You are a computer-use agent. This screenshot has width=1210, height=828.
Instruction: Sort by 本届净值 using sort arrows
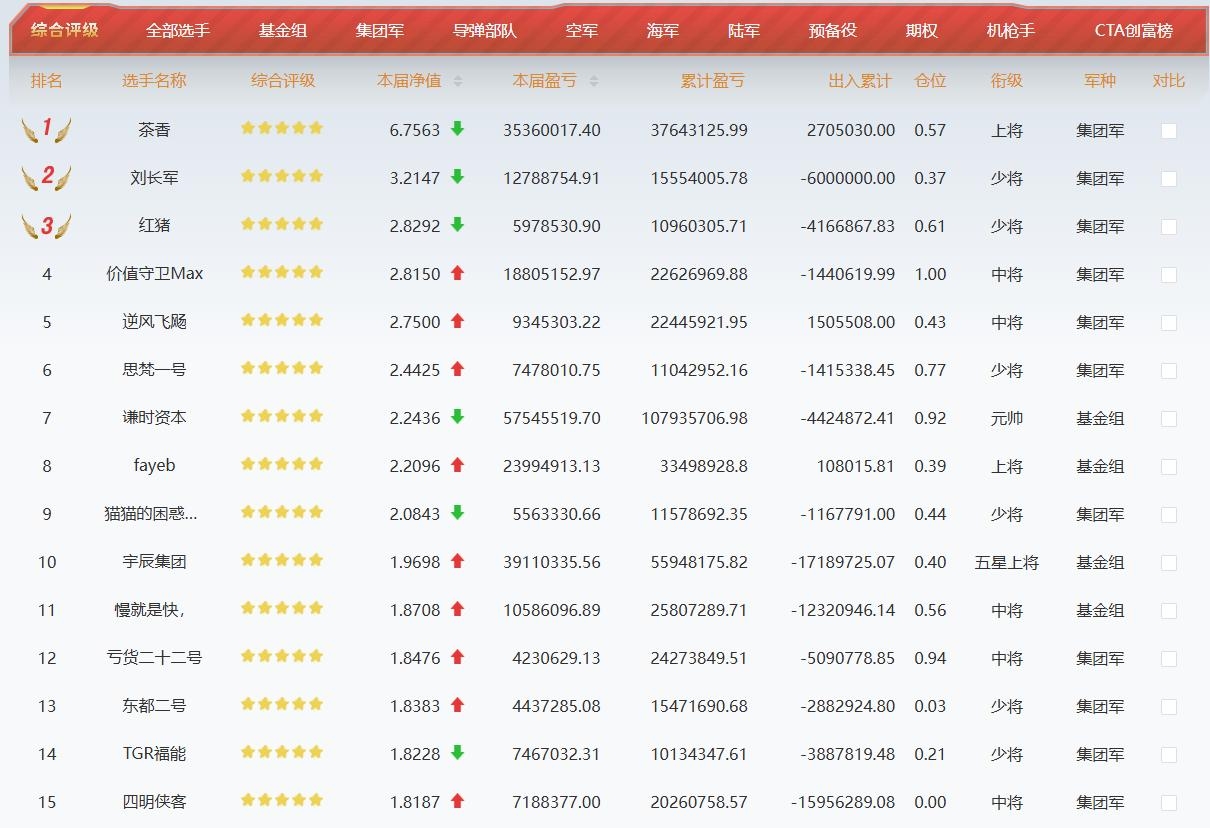(x=458, y=81)
